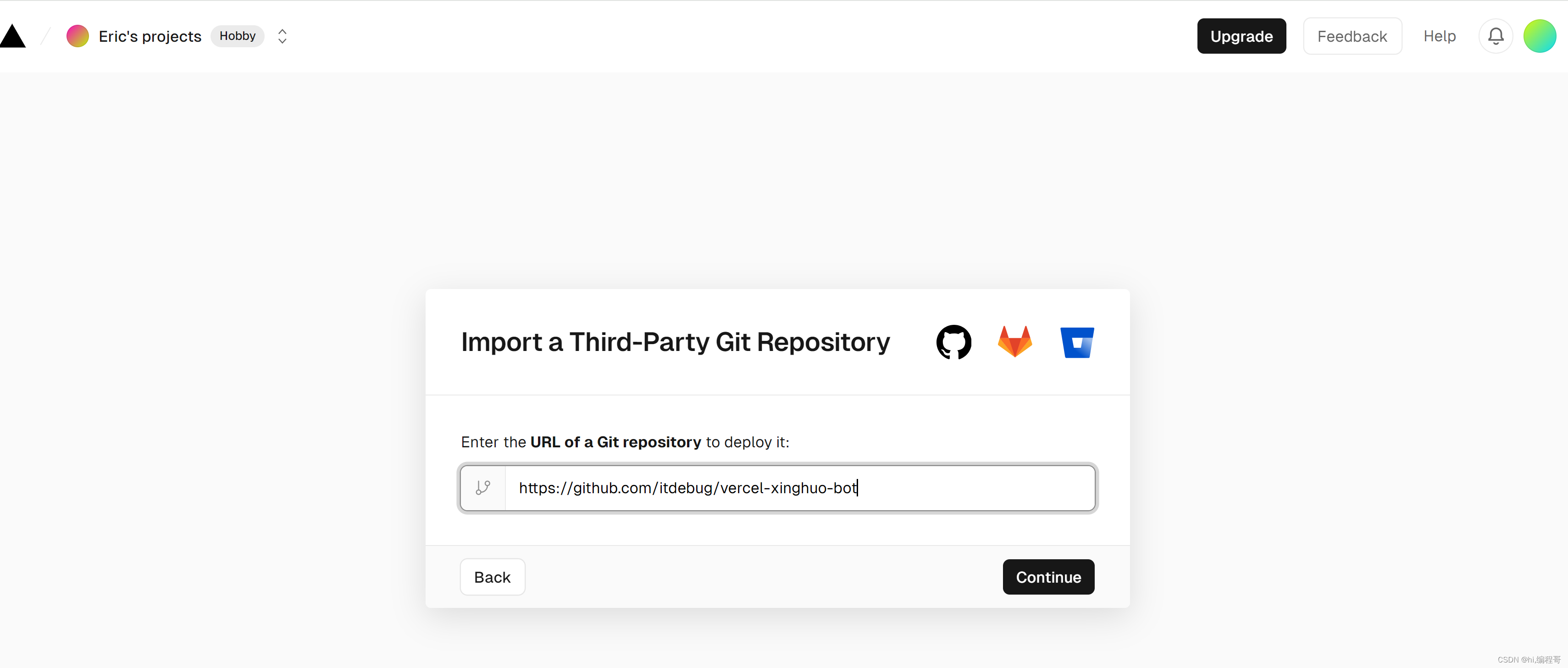Open the Feedback button
The height and width of the screenshot is (668, 1568).
[x=1352, y=37]
